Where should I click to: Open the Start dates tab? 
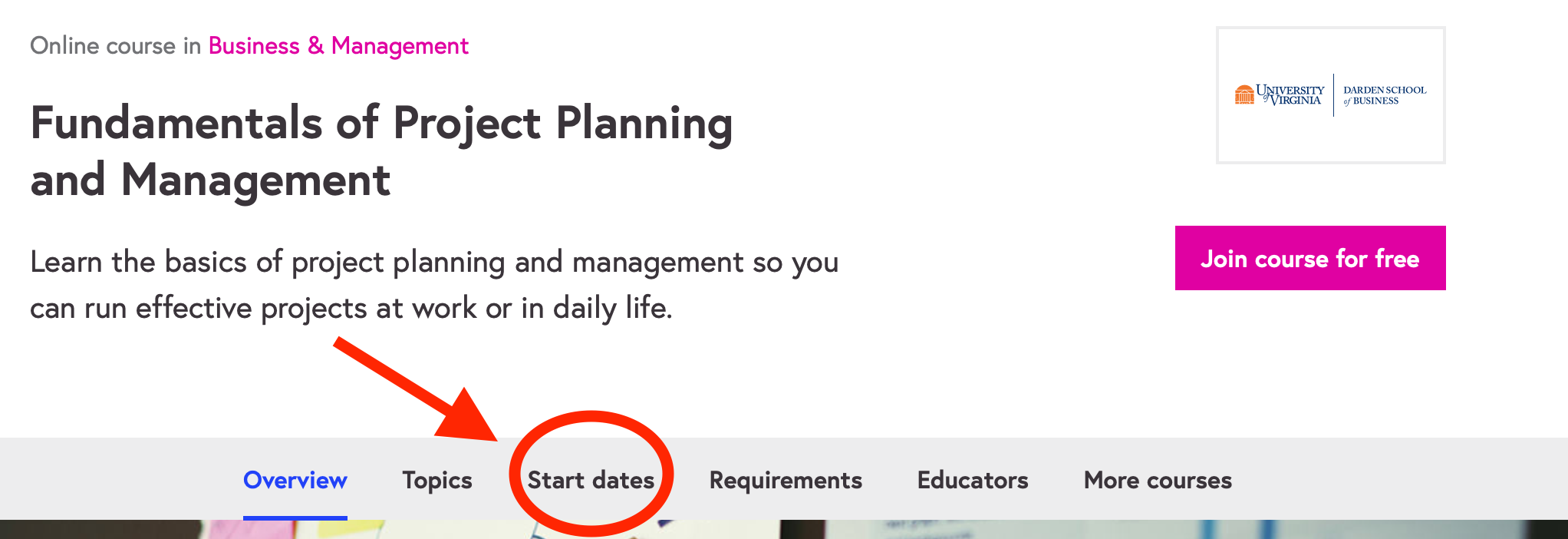(x=591, y=480)
